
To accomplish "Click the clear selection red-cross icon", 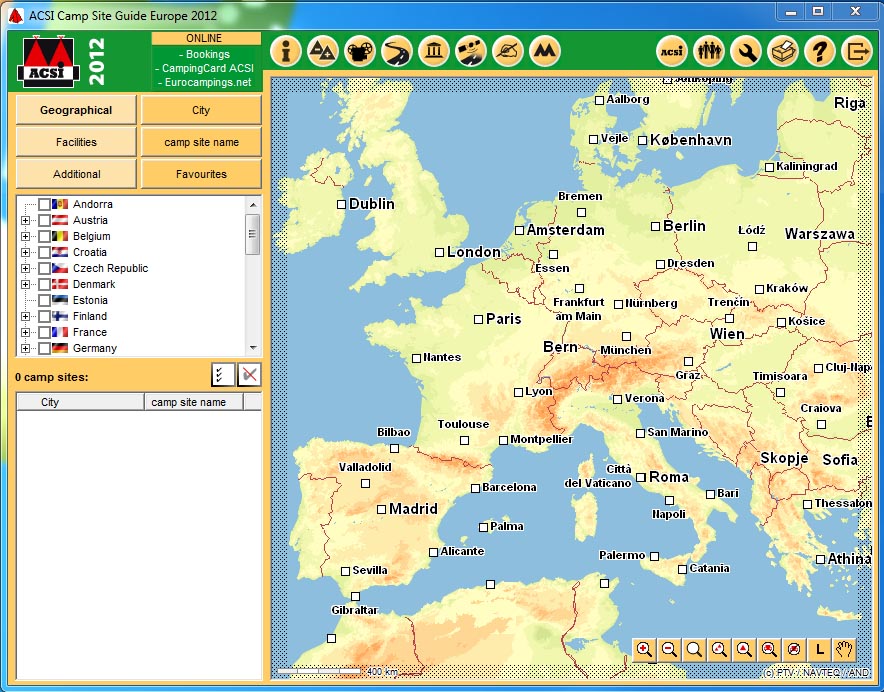I will click(x=249, y=375).
